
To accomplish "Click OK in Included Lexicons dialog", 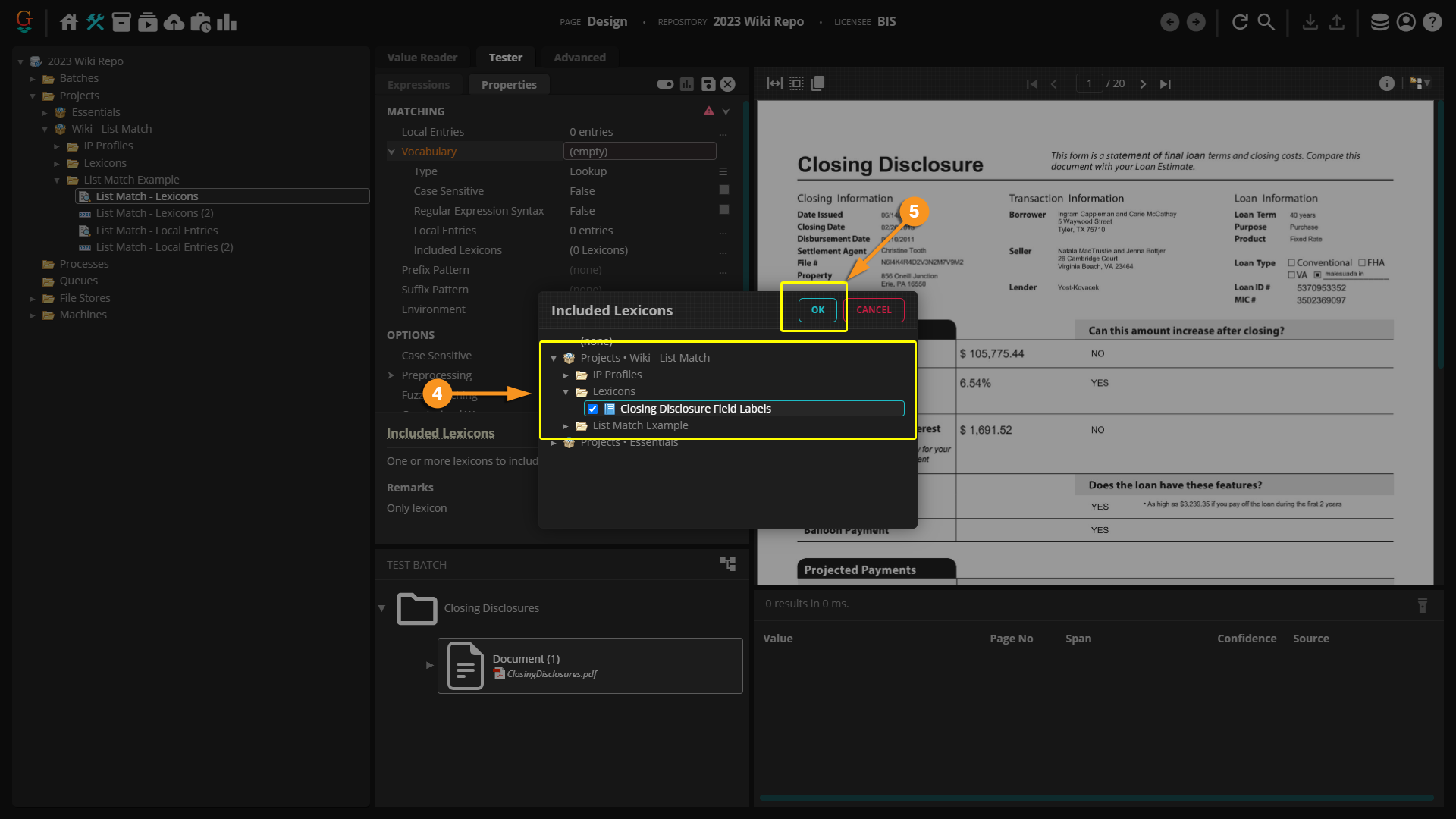I will pos(817,309).
